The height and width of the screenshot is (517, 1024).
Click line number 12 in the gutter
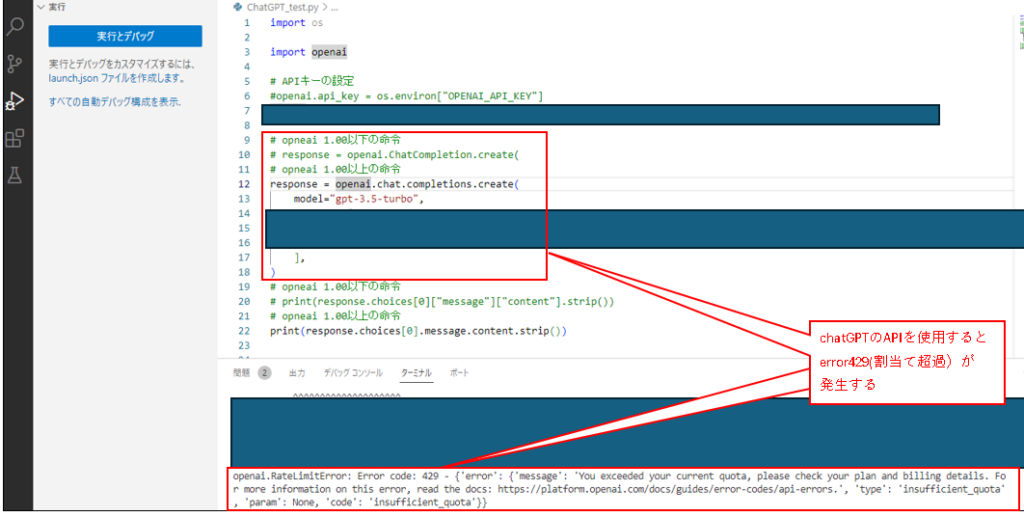[x=245, y=185]
